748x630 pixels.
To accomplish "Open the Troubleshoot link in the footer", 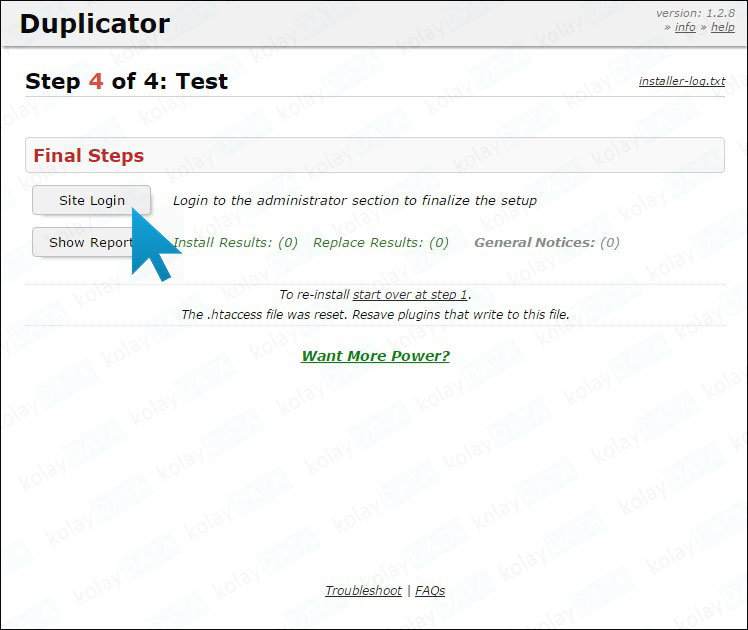I will tap(364, 590).
